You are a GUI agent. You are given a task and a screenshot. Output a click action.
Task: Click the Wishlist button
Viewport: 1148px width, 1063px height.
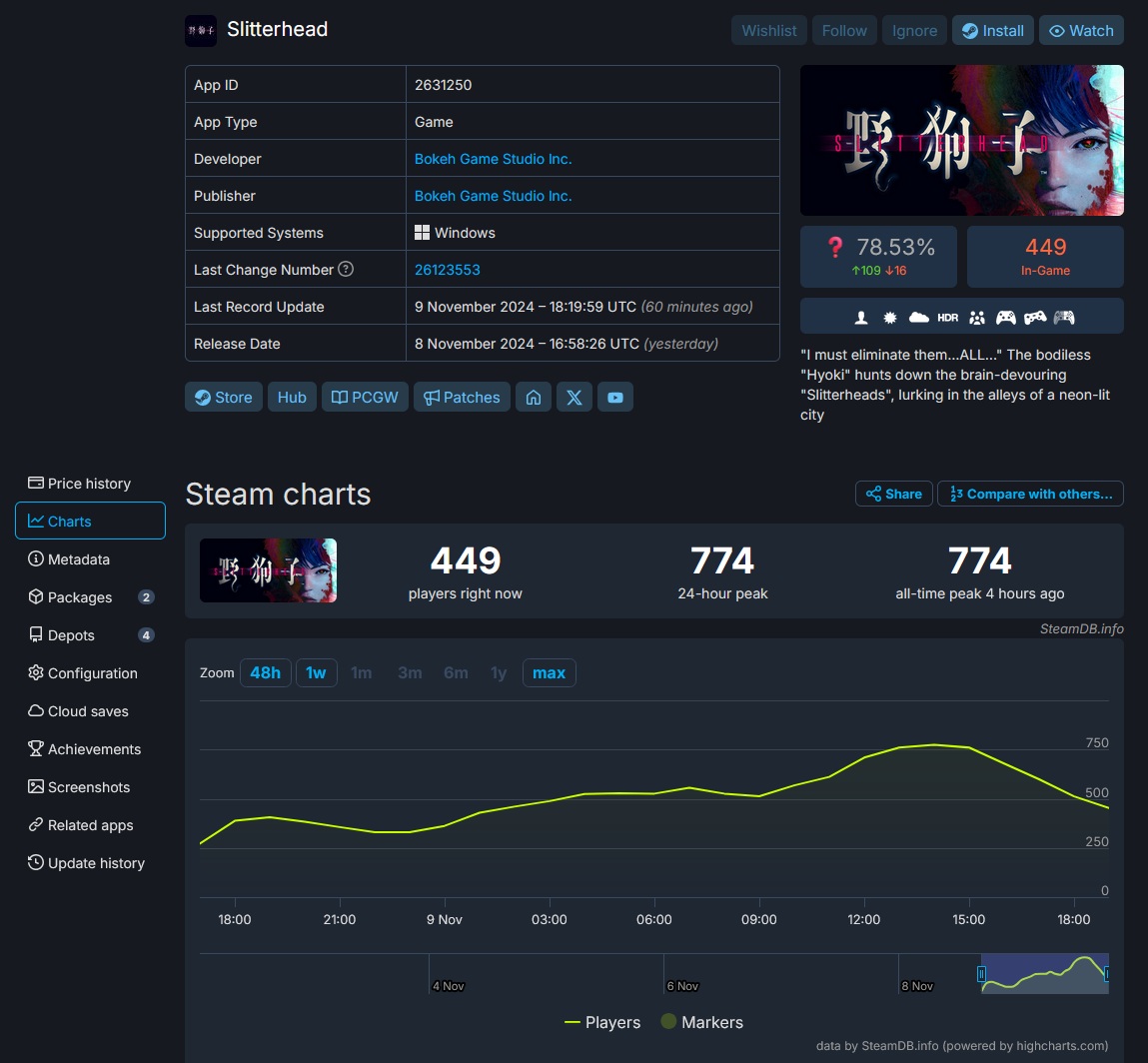pyautogui.click(x=768, y=31)
